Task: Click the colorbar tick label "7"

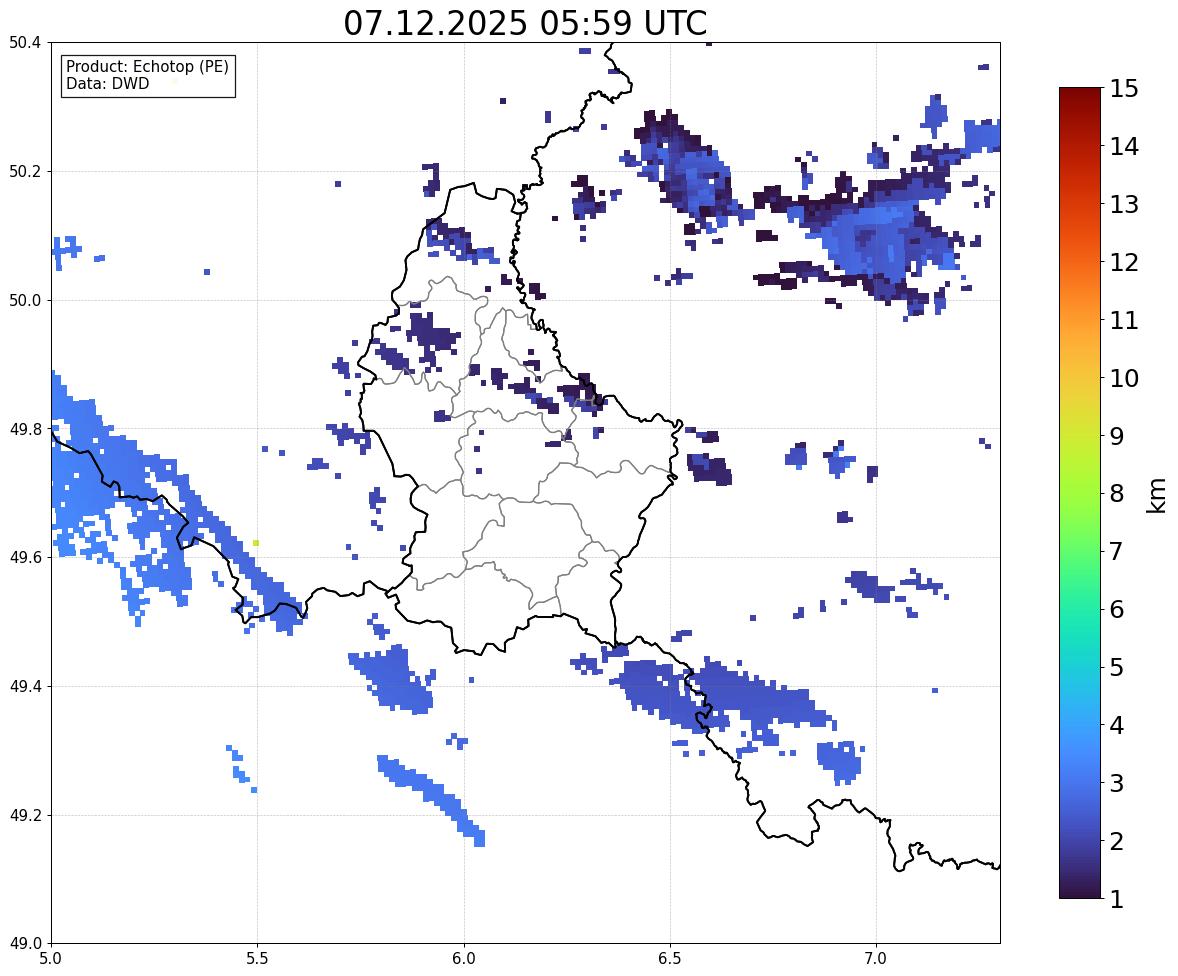Action: (x=1117, y=551)
